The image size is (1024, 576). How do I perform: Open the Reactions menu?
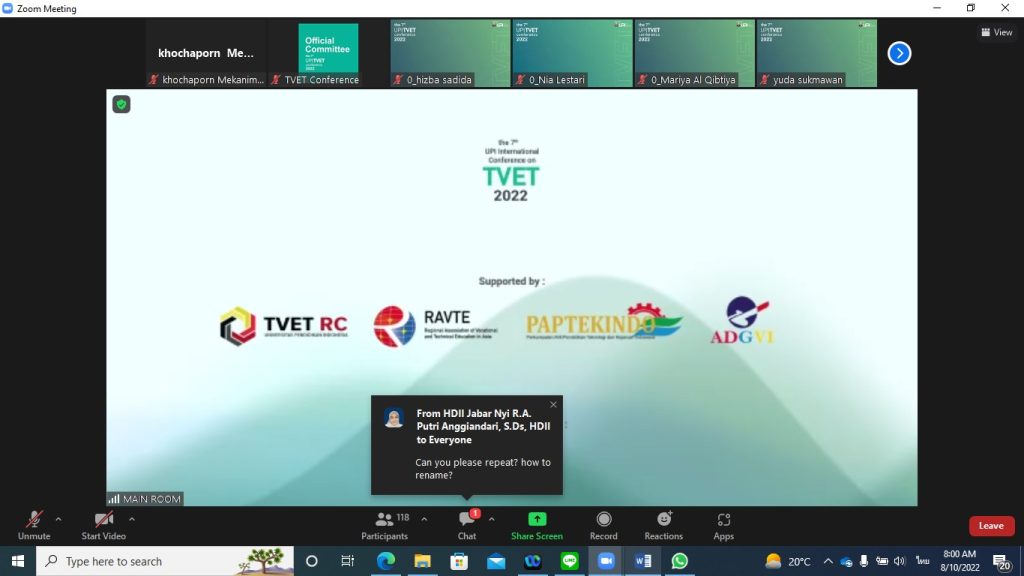(x=664, y=526)
